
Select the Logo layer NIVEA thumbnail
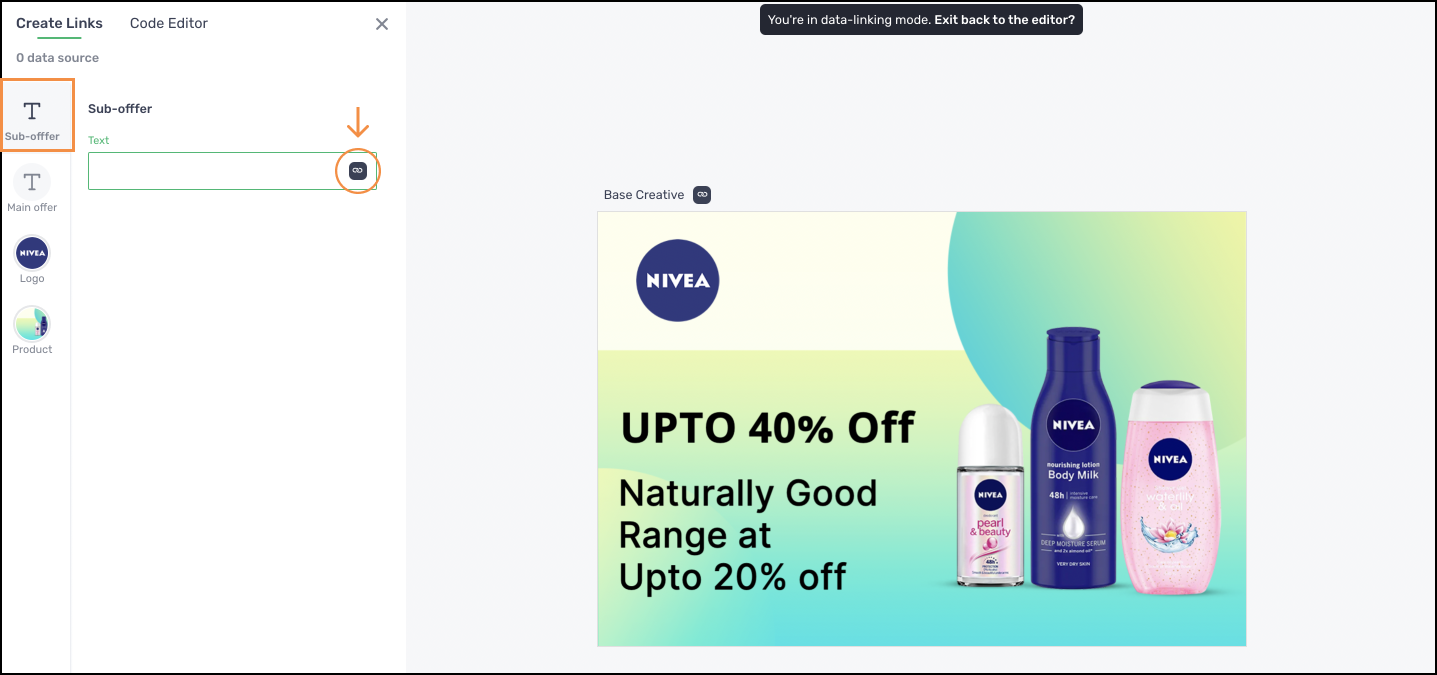(x=32, y=253)
